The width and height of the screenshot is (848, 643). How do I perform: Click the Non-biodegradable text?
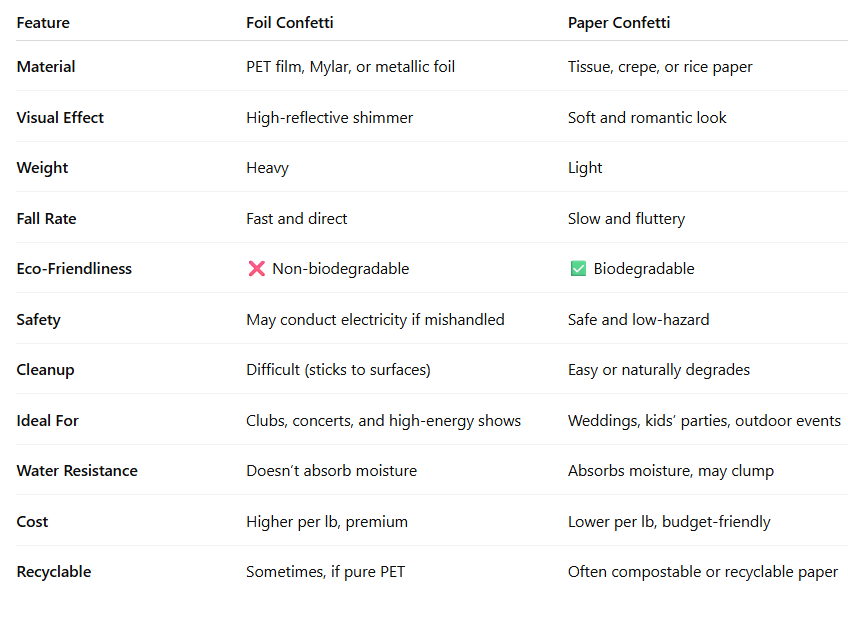pos(341,269)
